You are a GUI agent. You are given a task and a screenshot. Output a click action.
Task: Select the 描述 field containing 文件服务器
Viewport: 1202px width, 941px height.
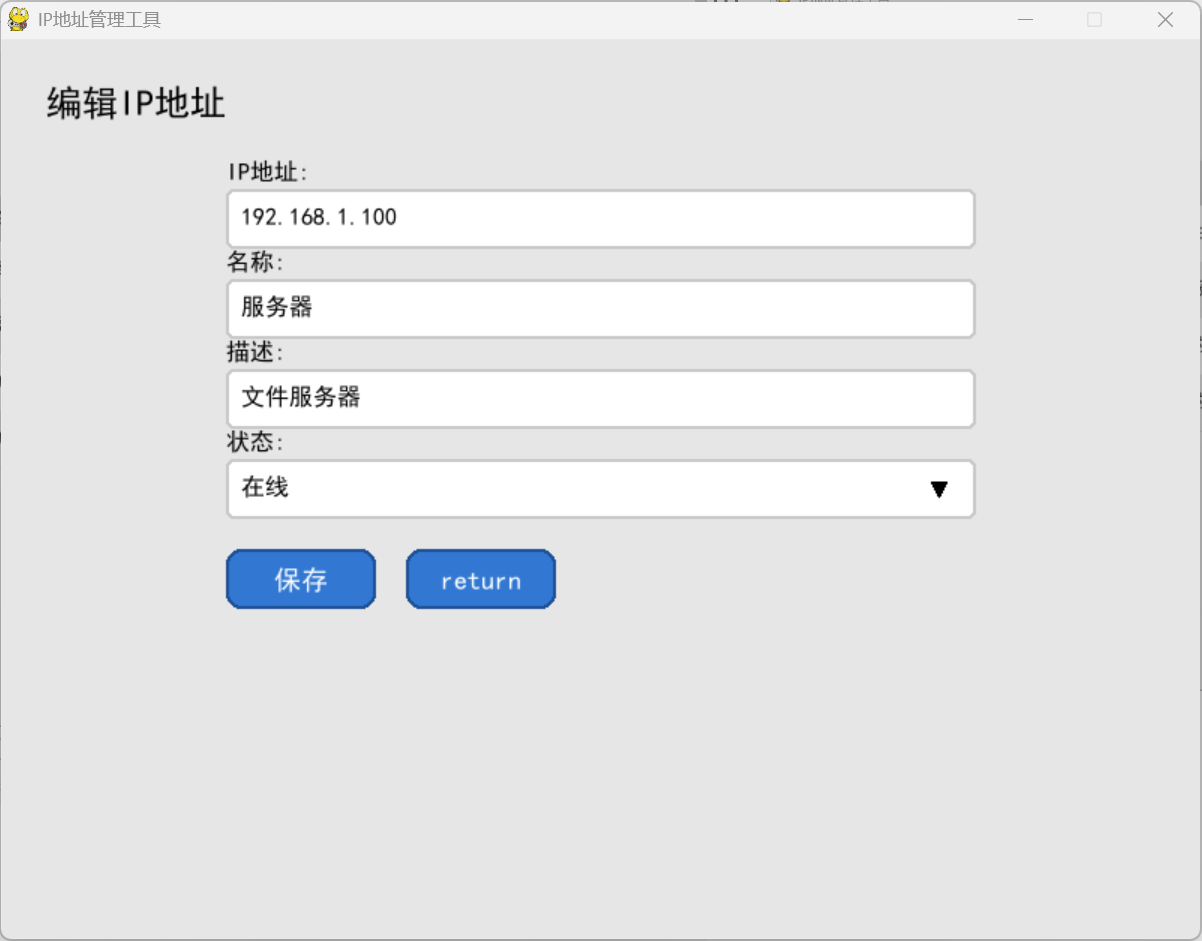coord(600,398)
